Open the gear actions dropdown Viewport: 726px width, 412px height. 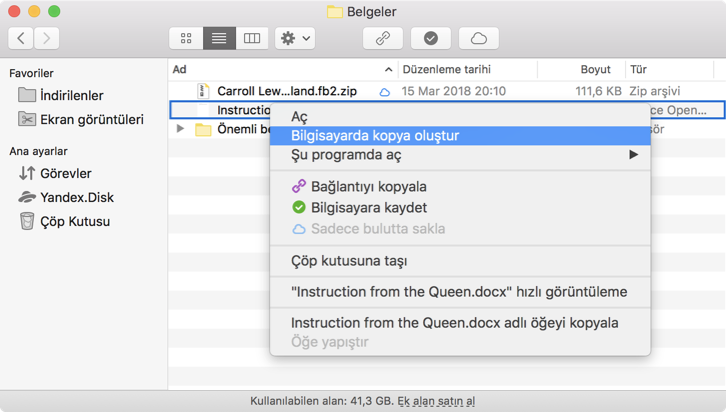[295, 38]
